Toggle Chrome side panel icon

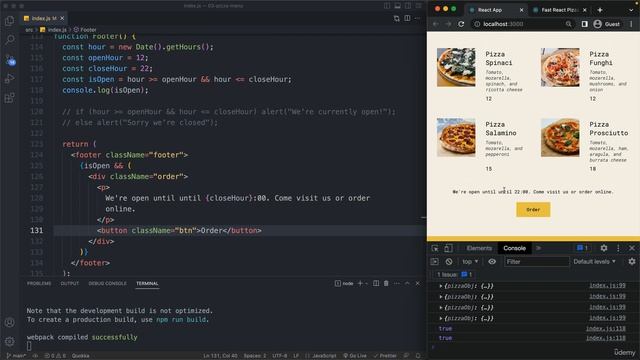pos(585,24)
